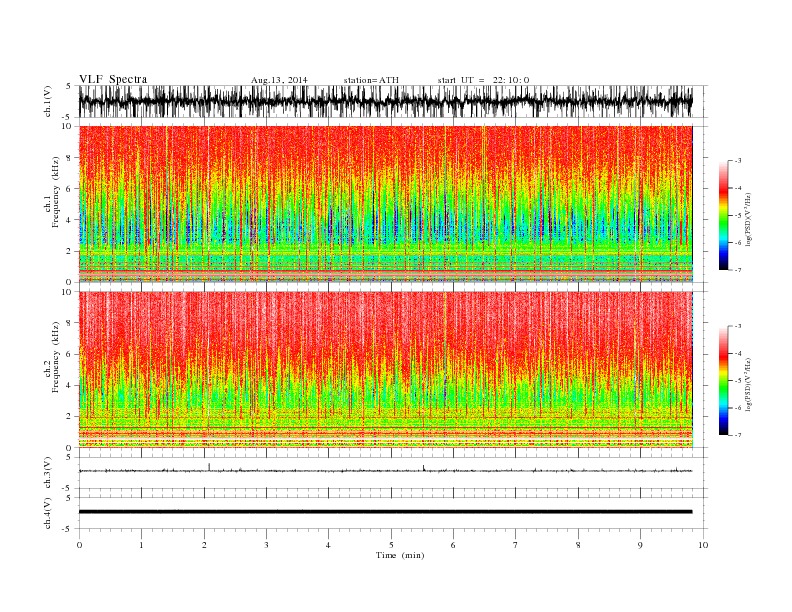Click time-axis tick label "8" at bottom
This screenshot has height=612, width=792.
pos(578,545)
